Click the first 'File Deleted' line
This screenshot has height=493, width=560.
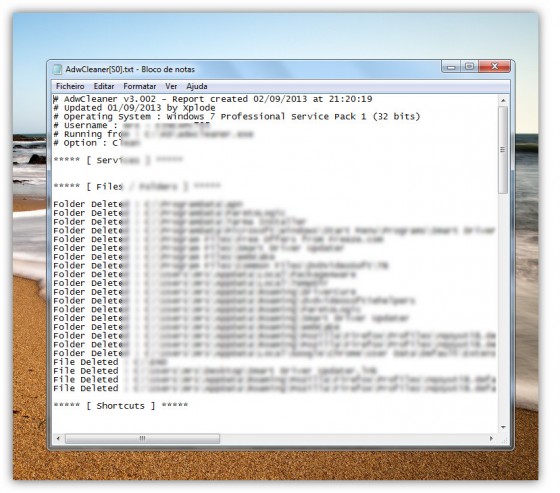coord(110,362)
